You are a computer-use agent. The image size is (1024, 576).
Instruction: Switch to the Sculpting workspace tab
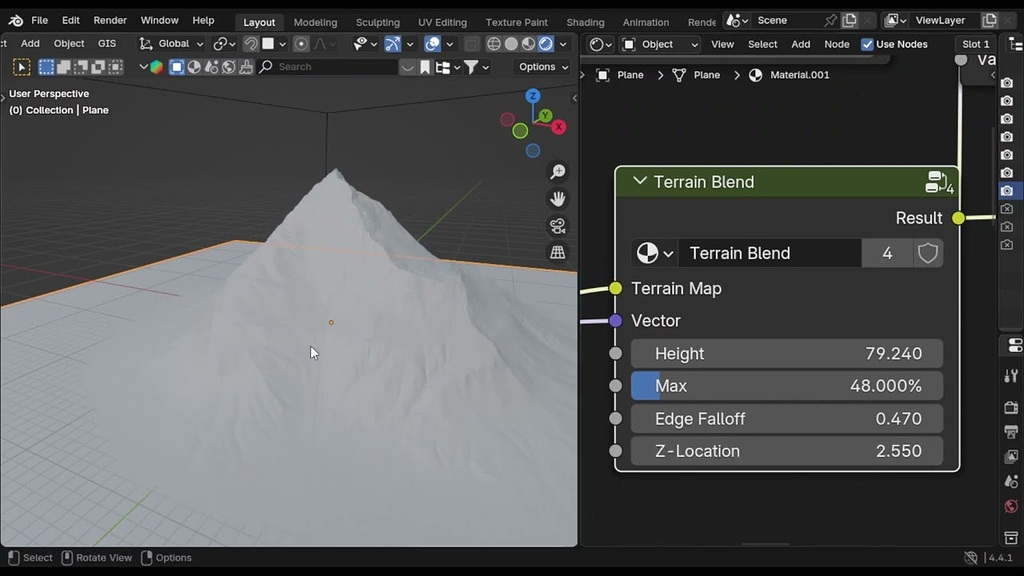coord(377,22)
